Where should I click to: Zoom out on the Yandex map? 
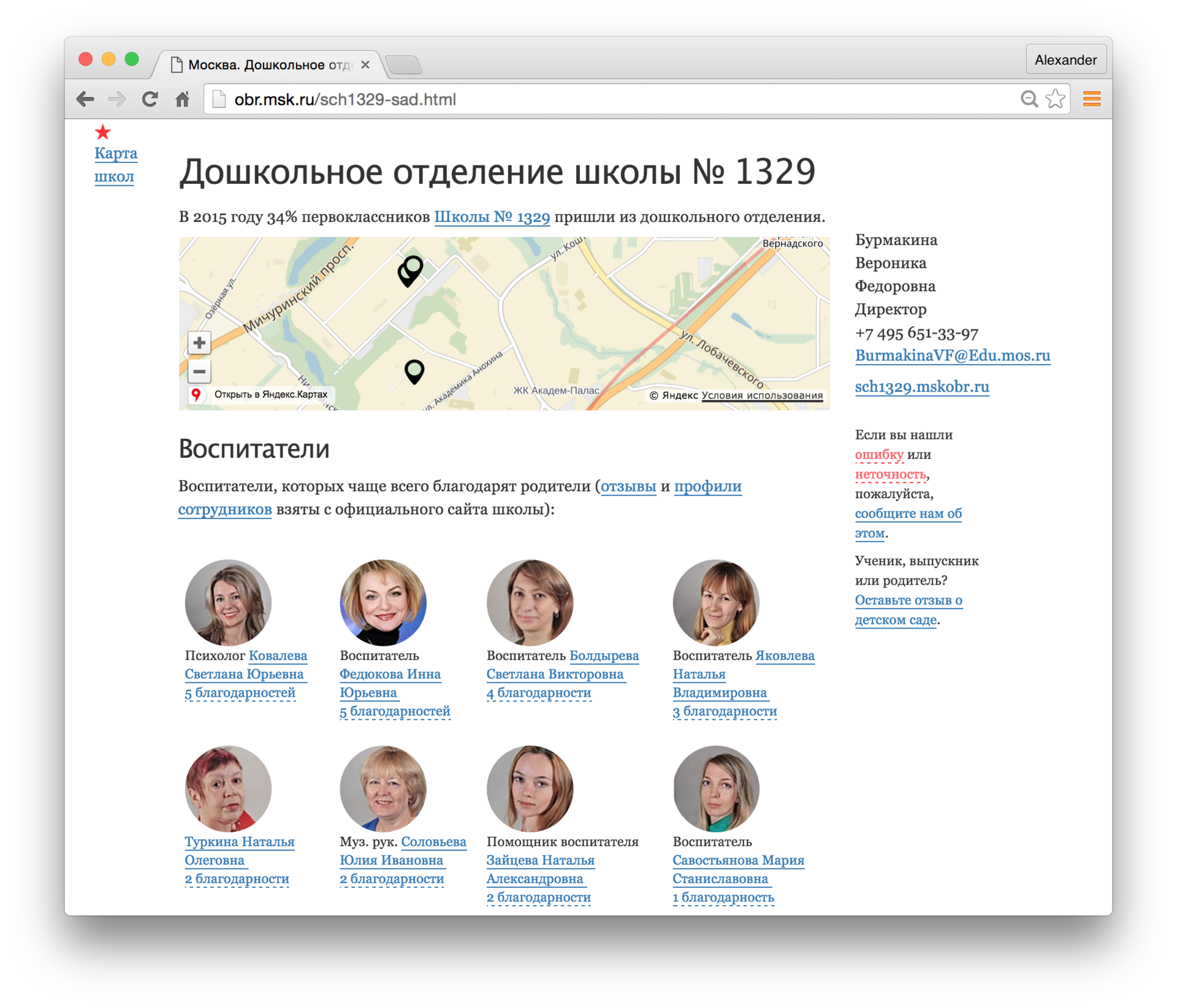tap(199, 372)
